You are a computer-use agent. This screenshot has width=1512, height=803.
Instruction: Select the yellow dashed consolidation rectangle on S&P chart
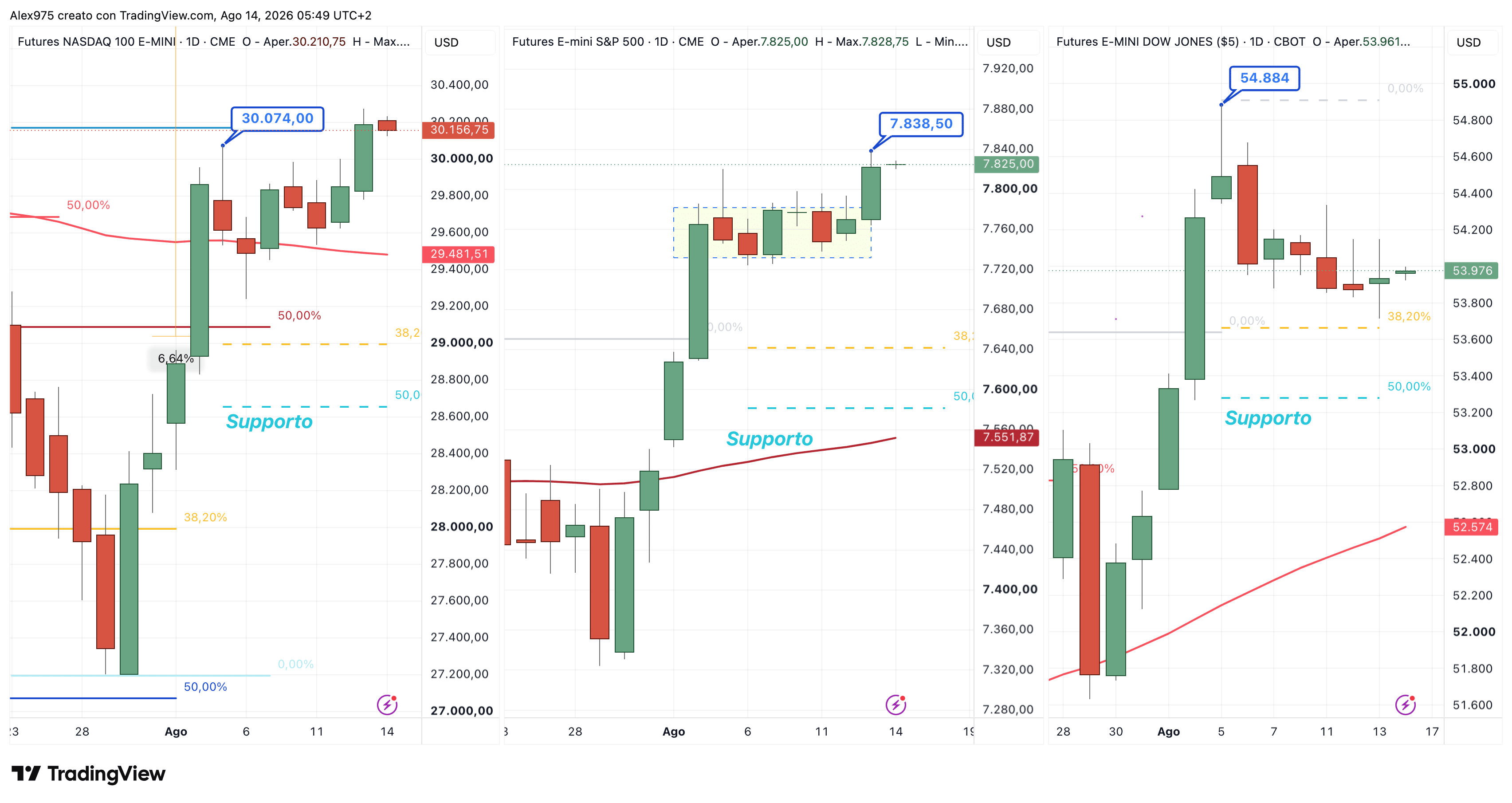coord(773,232)
